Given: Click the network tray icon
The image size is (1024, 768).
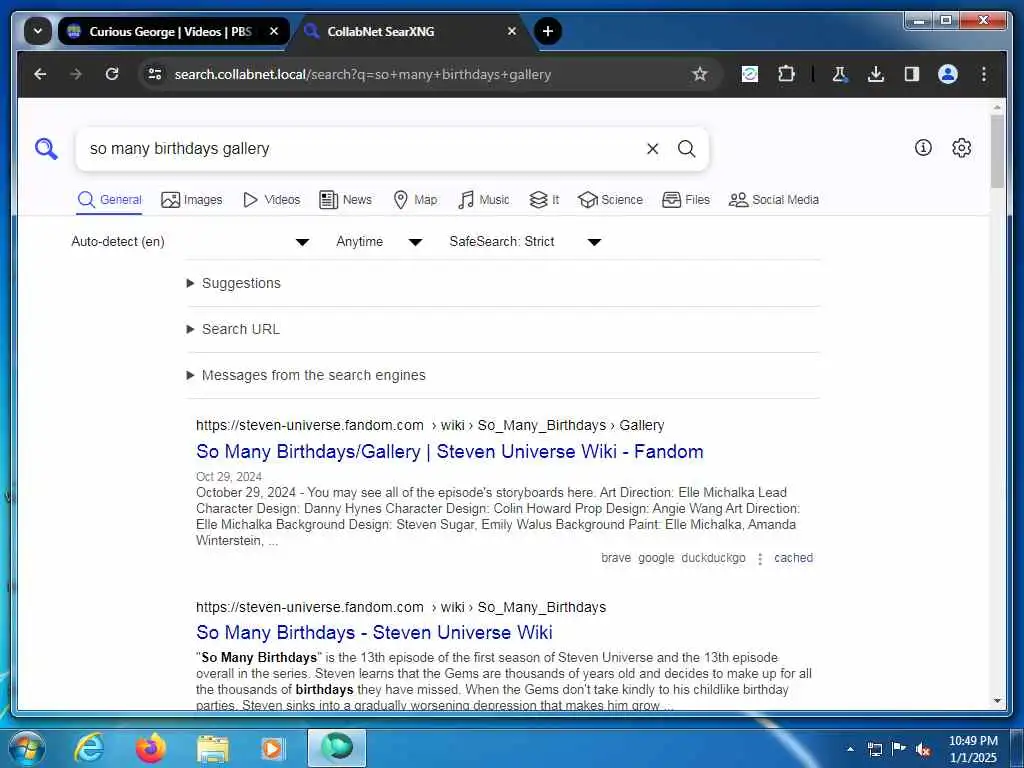Looking at the screenshot, I should pyautogui.click(x=874, y=749).
